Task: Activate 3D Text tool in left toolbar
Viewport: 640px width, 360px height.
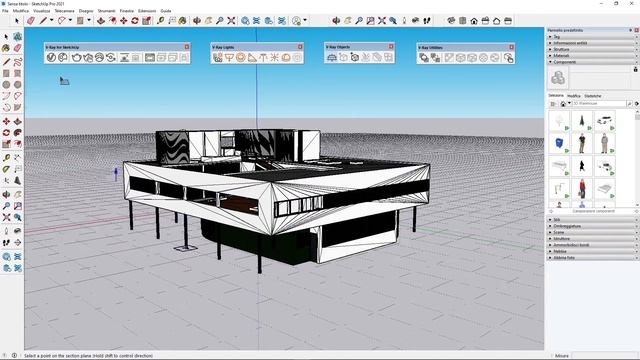Action: tap(18, 180)
